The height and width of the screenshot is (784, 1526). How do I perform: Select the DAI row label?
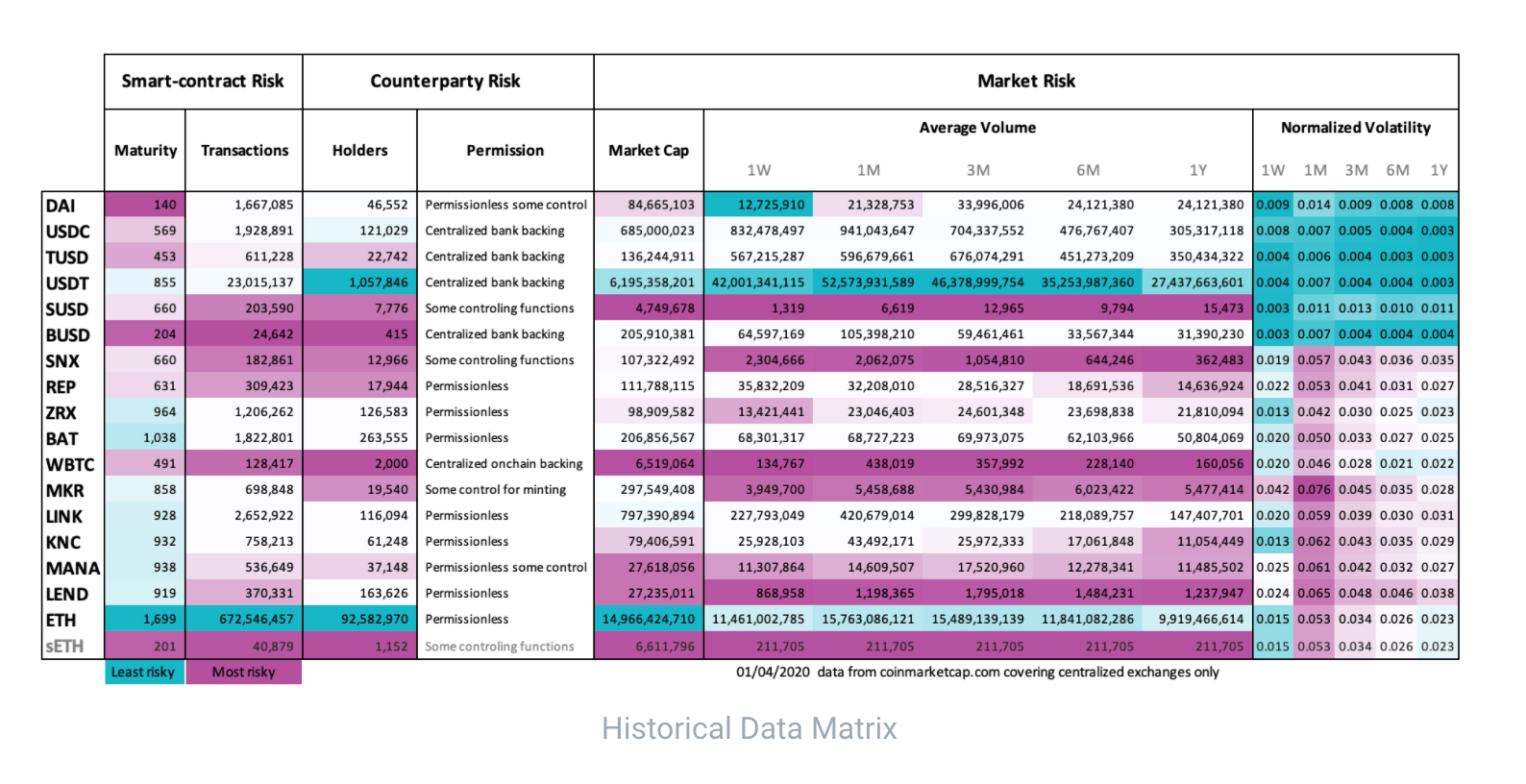pyautogui.click(x=61, y=206)
